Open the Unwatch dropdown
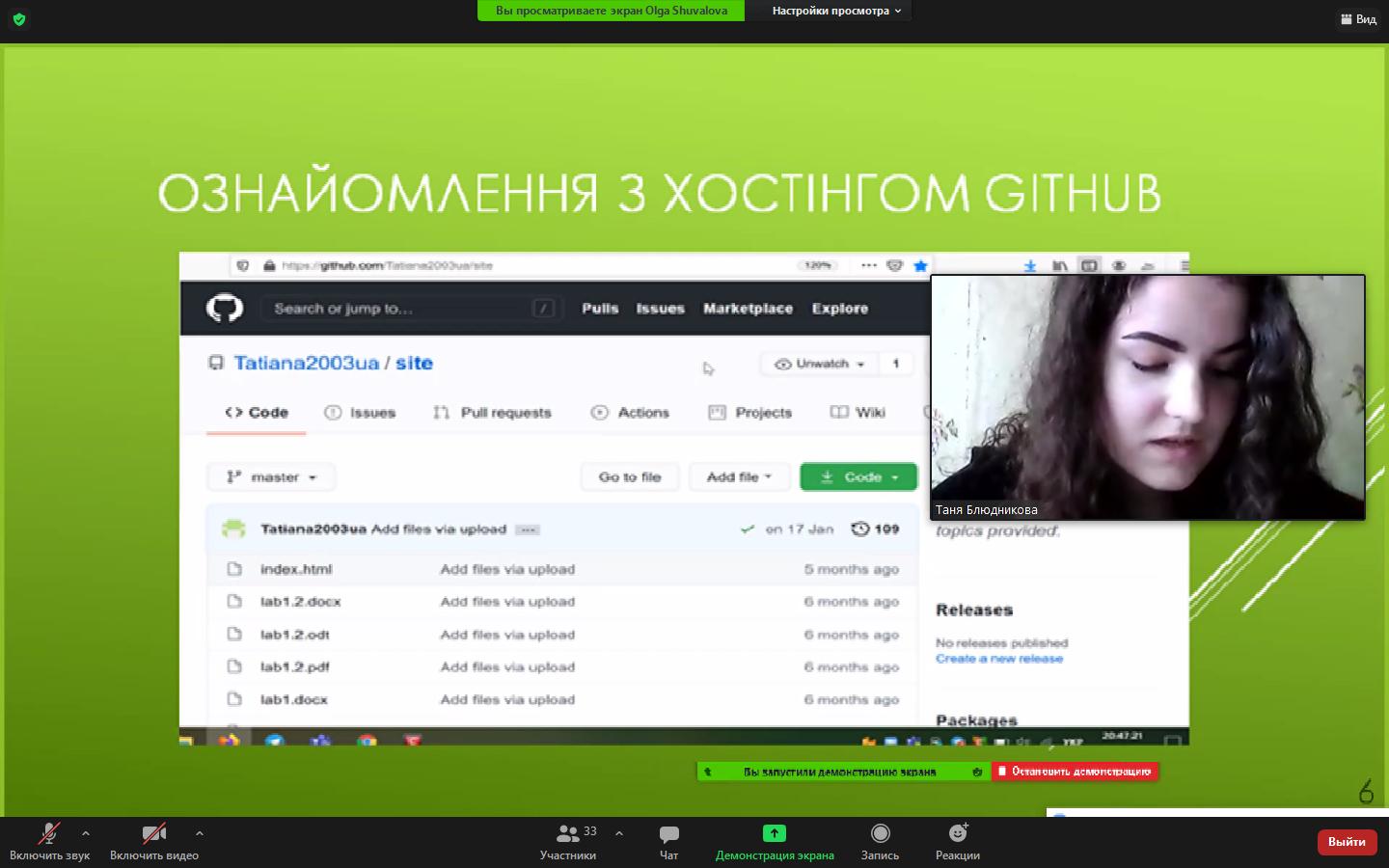Screen dimensions: 1389x868 point(820,364)
